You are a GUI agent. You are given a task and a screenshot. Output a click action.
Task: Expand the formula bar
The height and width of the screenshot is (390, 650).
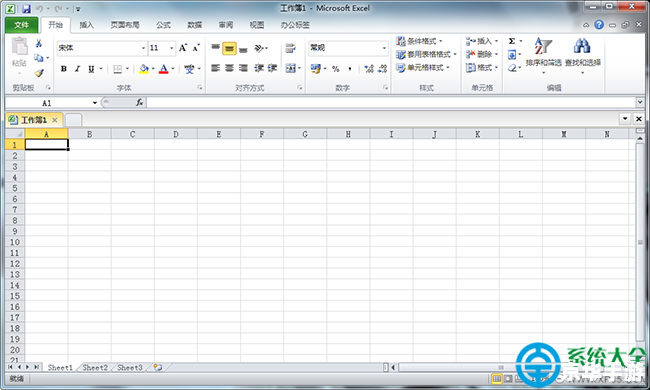pyautogui.click(x=640, y=102)
